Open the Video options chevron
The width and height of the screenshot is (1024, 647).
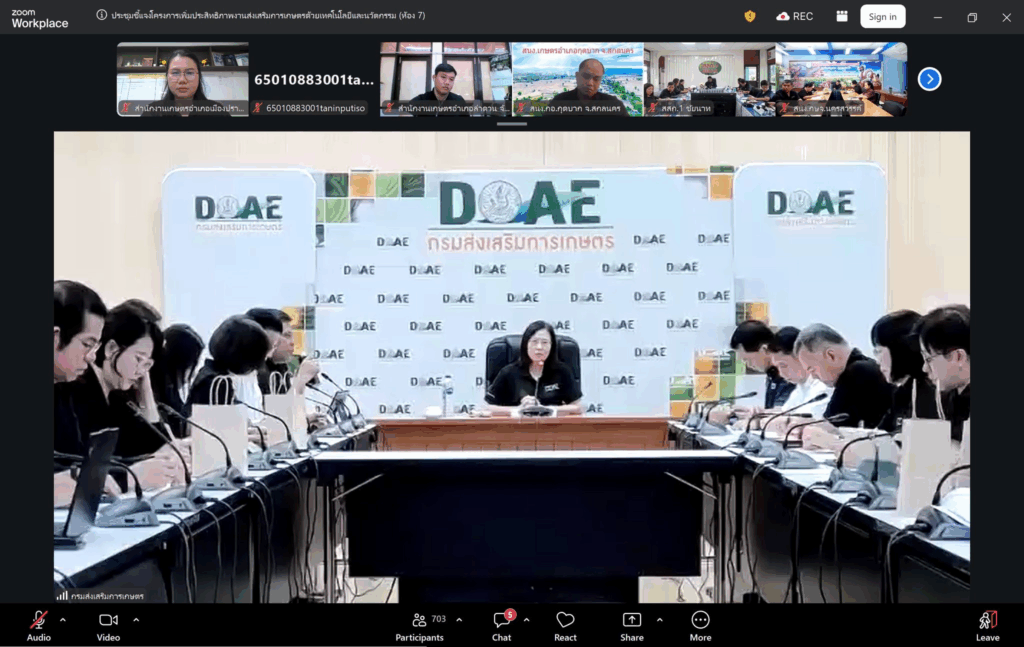(x=136, y=620)
